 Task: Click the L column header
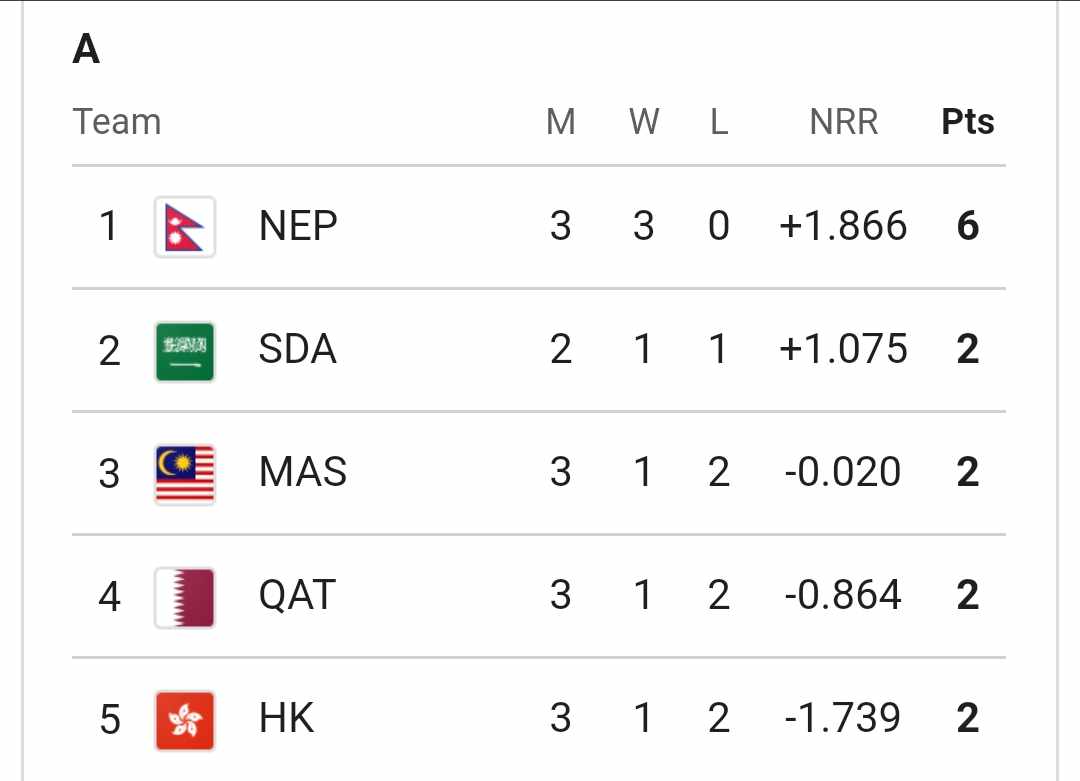(719, 122)
